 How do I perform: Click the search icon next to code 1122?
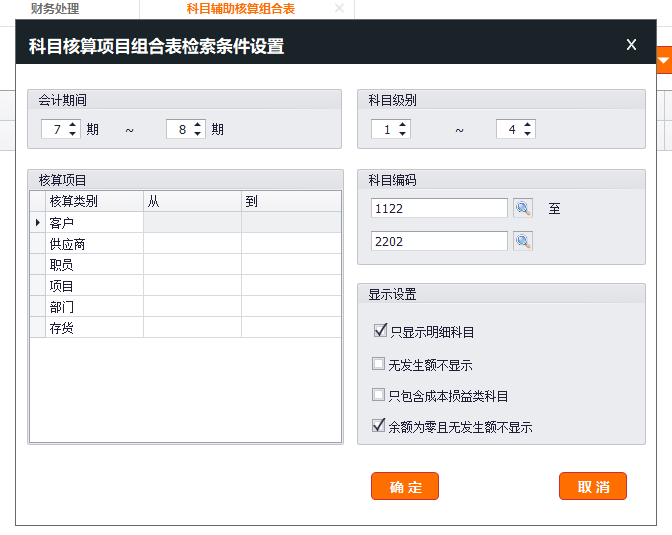pos(523,208)
